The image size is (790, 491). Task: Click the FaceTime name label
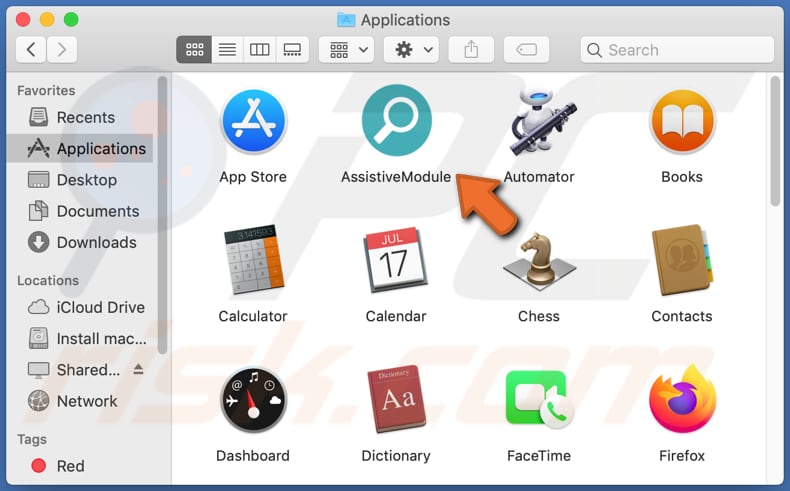coord(539,456)
